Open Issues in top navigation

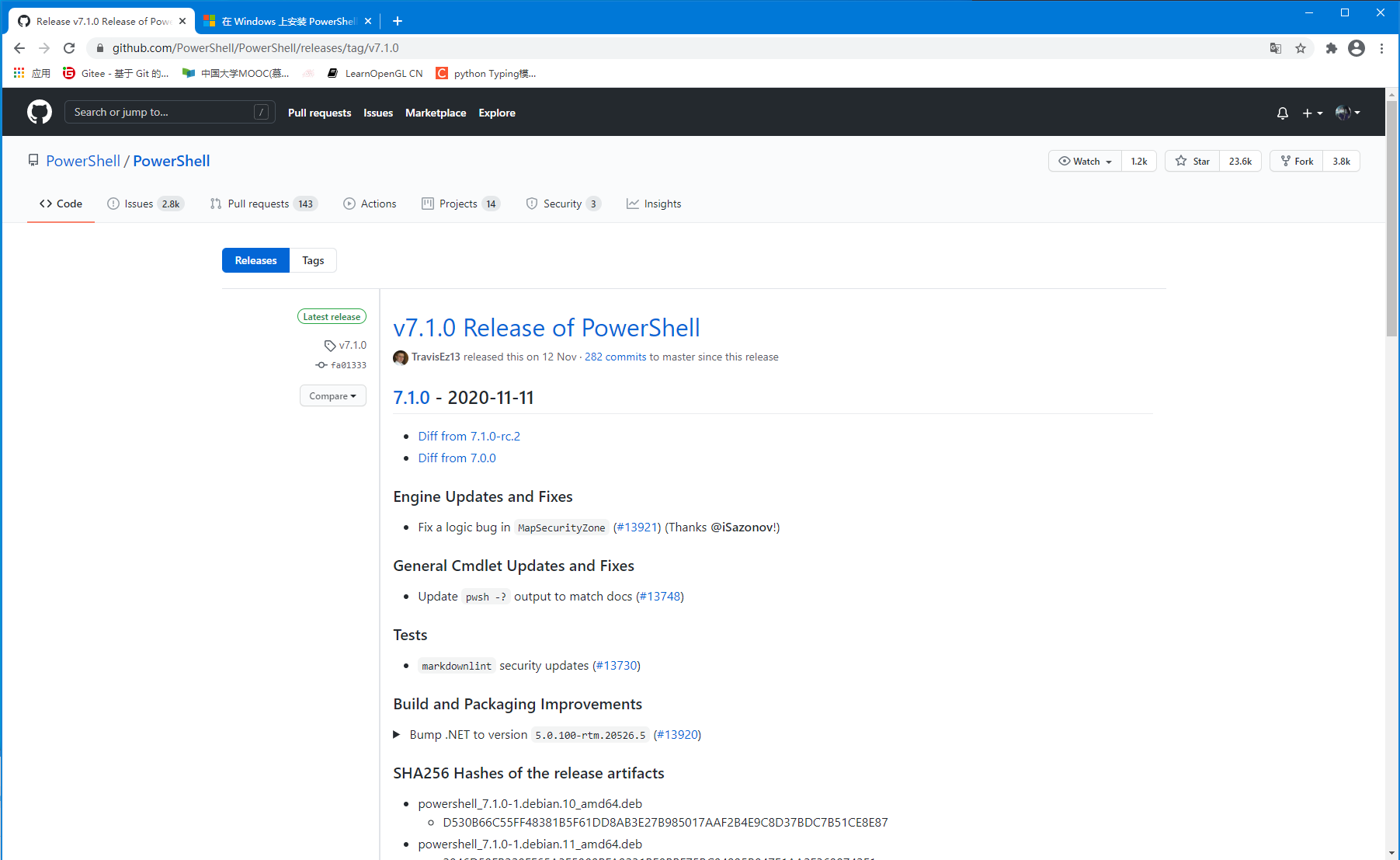pos(378,113)
